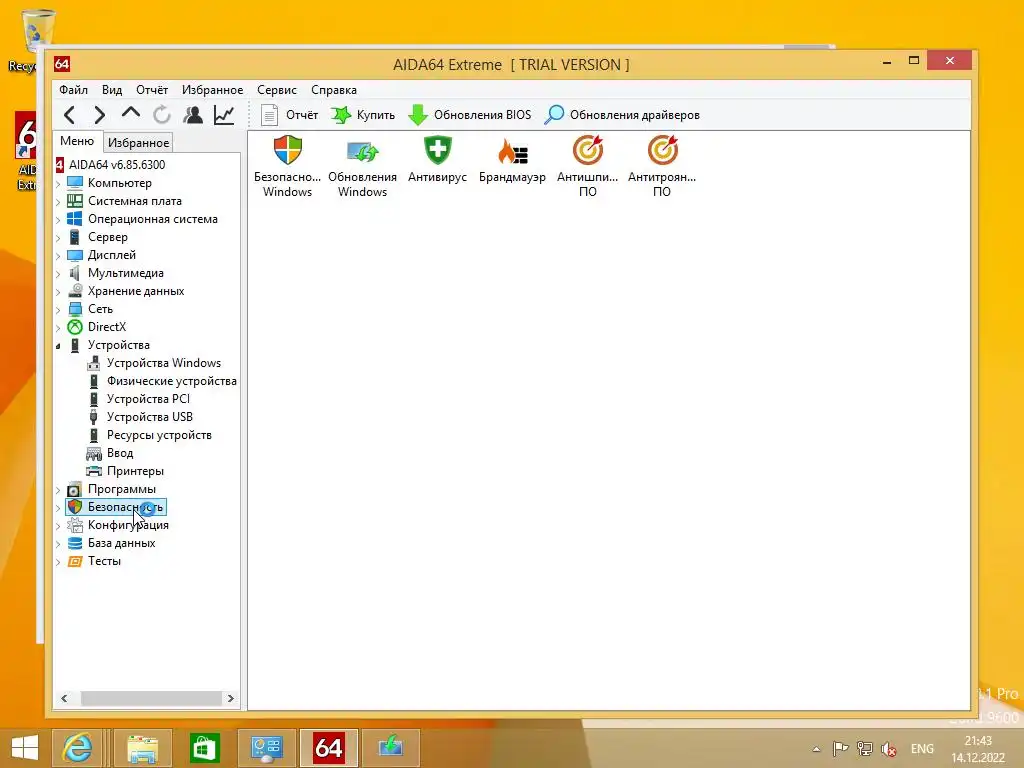Open the Windows Start button
The width and height of the screenshot is (1024, 768).
click(x=24, y=748)
